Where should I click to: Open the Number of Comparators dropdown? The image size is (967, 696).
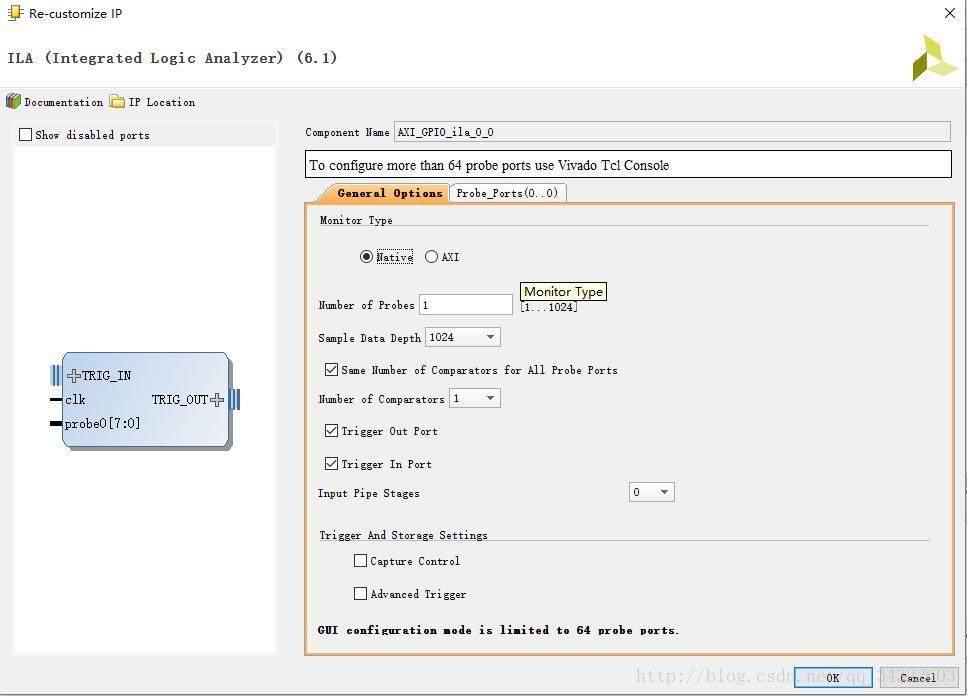pyautogui.click(x=474, y=398)
